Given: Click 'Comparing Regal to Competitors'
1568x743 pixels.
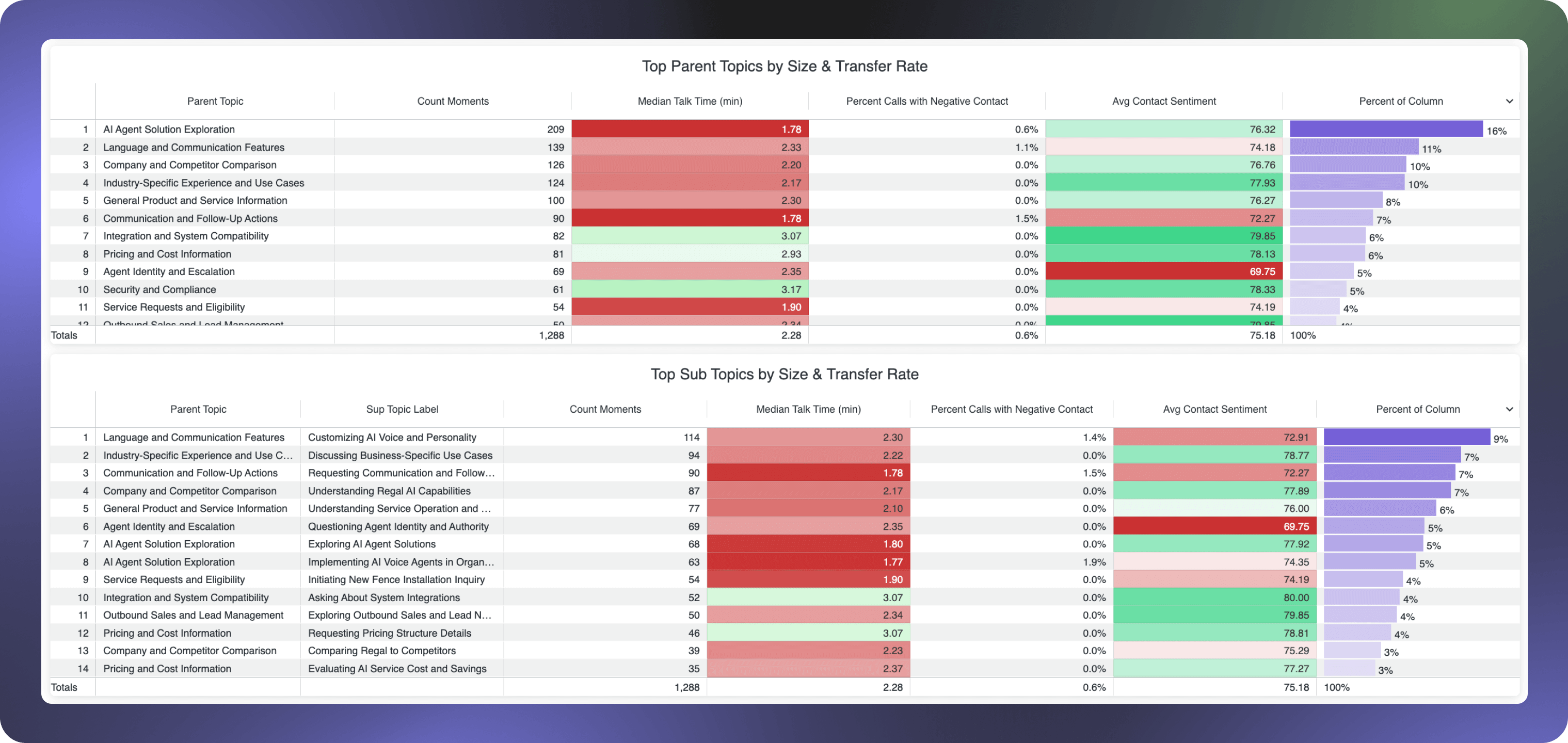Looking at the screenshot, I should click(381, 651).
